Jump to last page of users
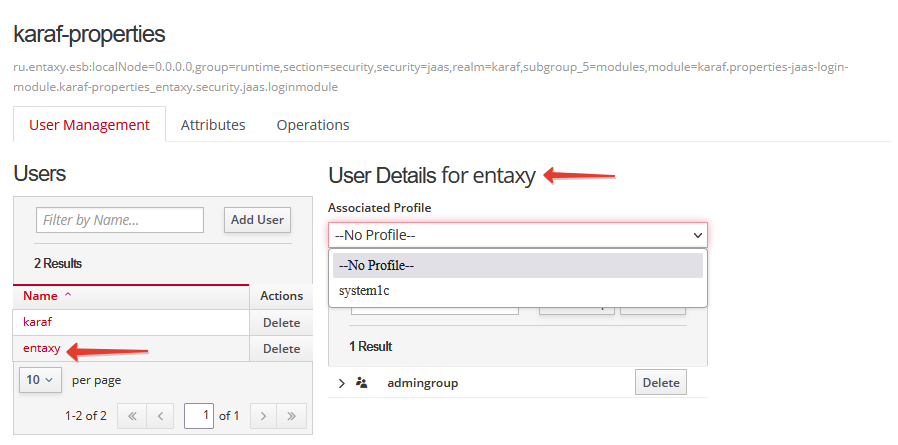The image size is (898, 445). 291,416
